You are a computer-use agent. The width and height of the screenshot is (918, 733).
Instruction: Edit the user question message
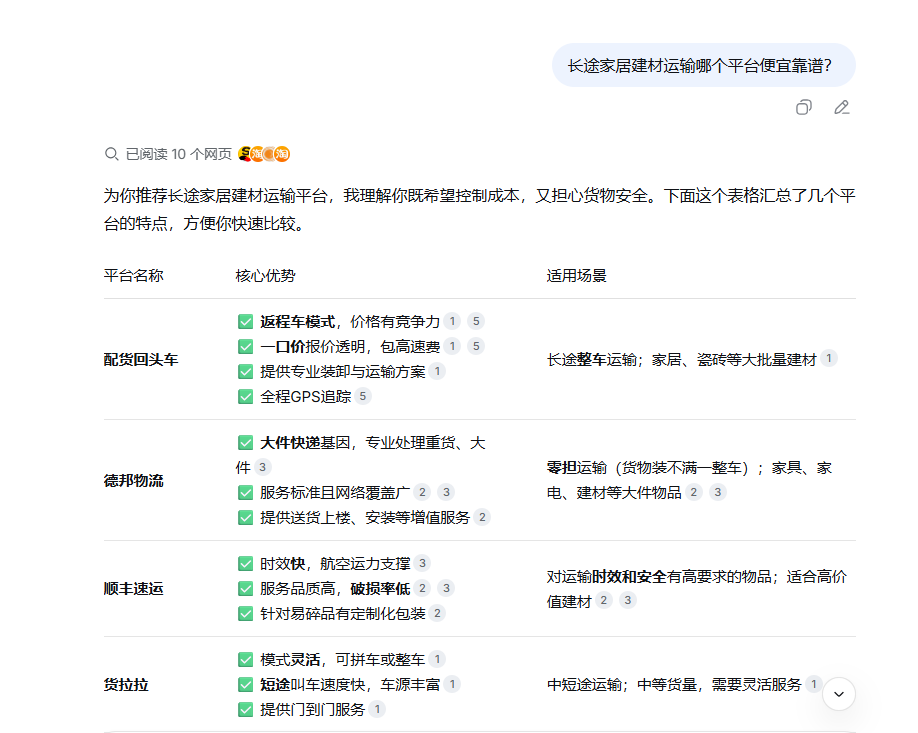point(842,107)
